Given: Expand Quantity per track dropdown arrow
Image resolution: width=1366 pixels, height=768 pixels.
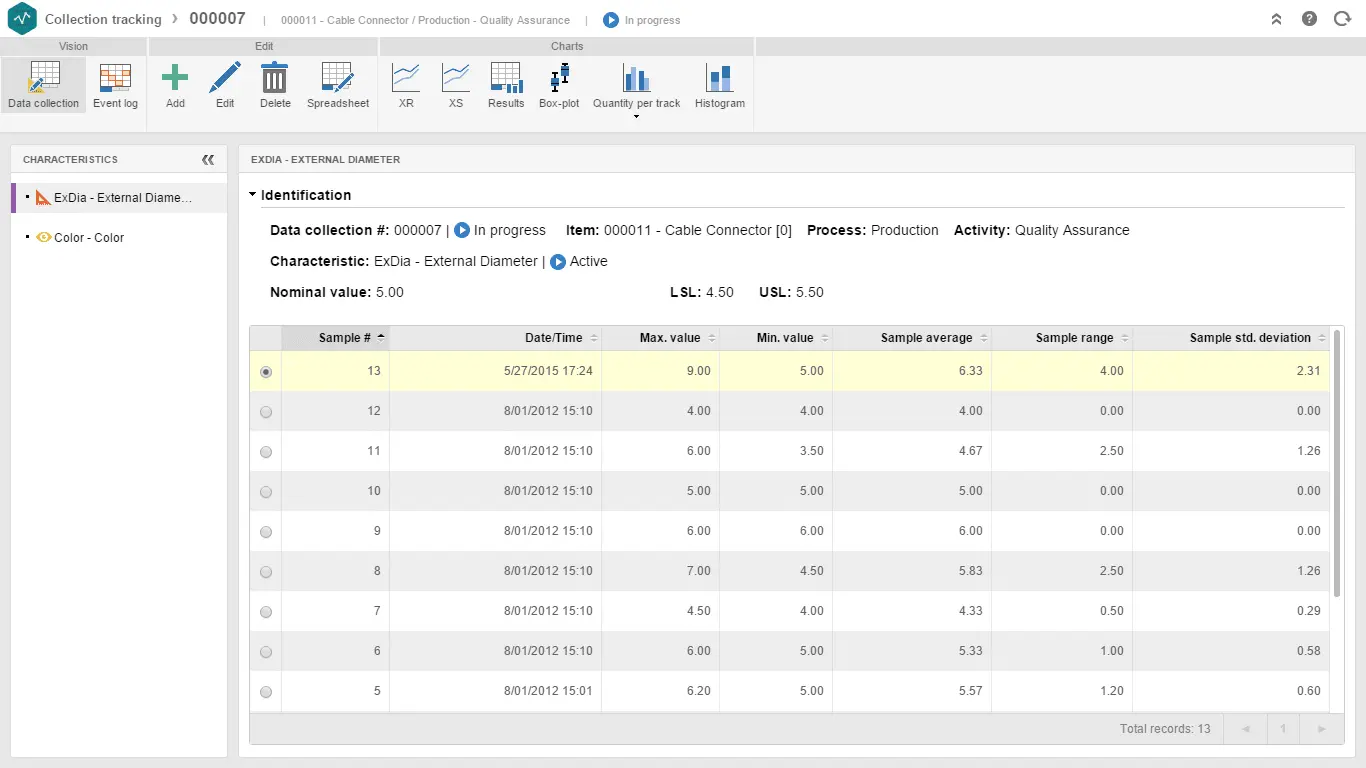Looking at the screenshot, I should (x=636, y=117).
